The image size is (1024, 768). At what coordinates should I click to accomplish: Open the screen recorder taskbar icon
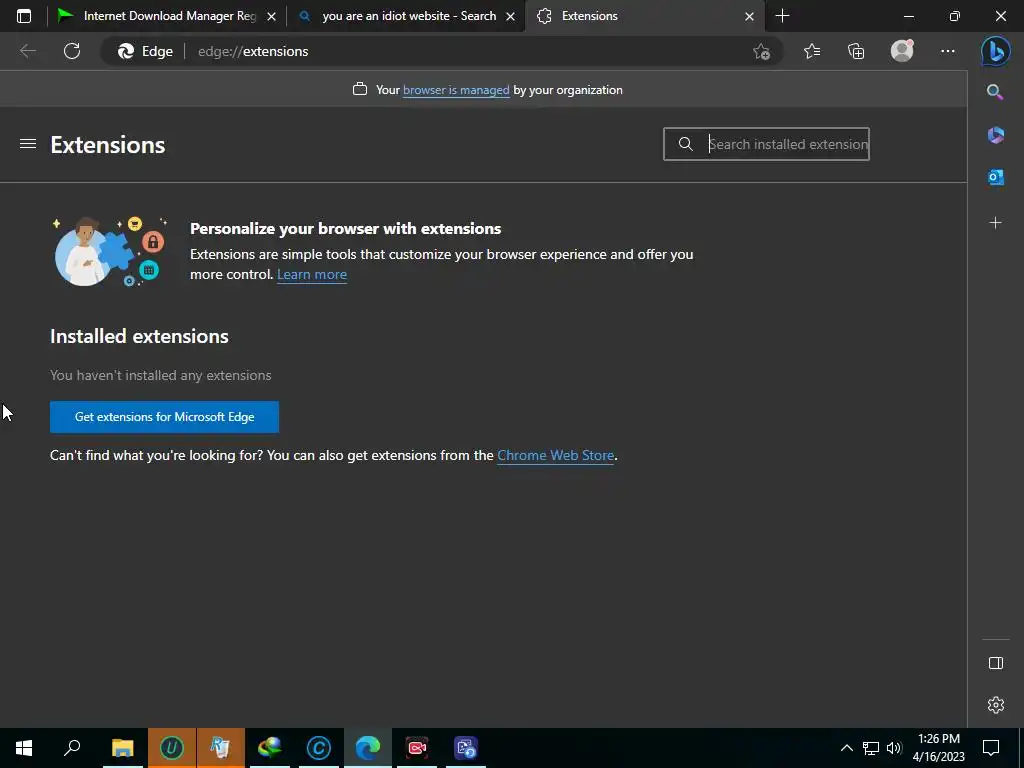[x=417, y=748]
